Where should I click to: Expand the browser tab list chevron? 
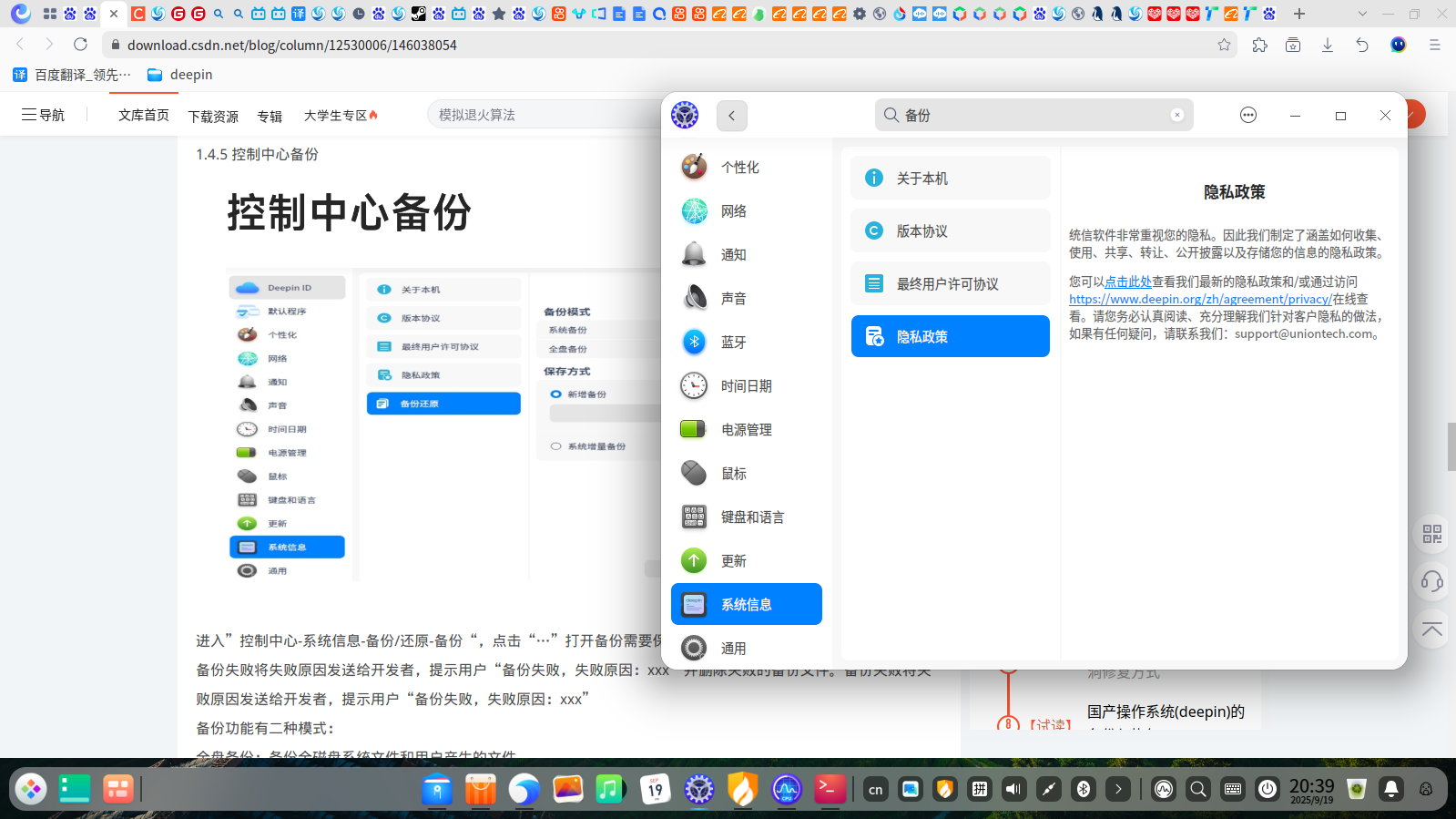[x=1362, y=14]
